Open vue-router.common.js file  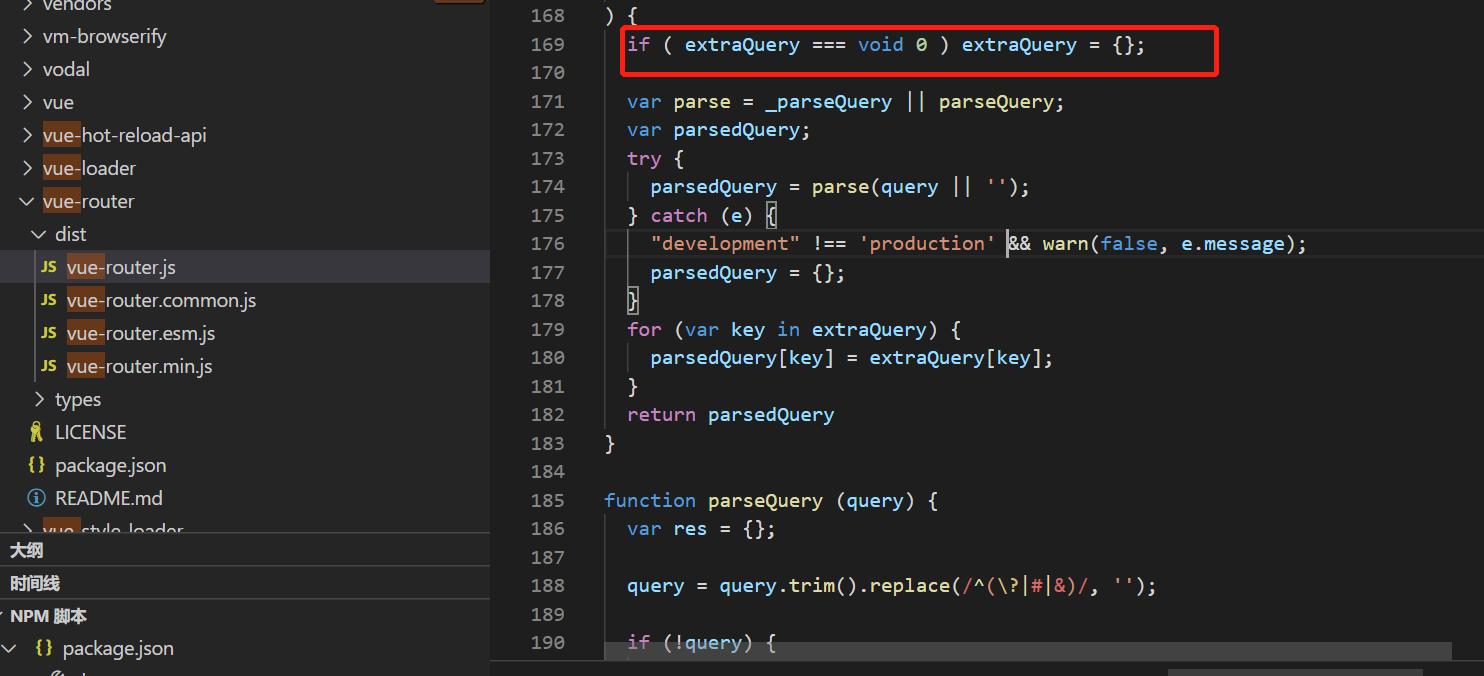pyautogui.click(x=161, y=301)
